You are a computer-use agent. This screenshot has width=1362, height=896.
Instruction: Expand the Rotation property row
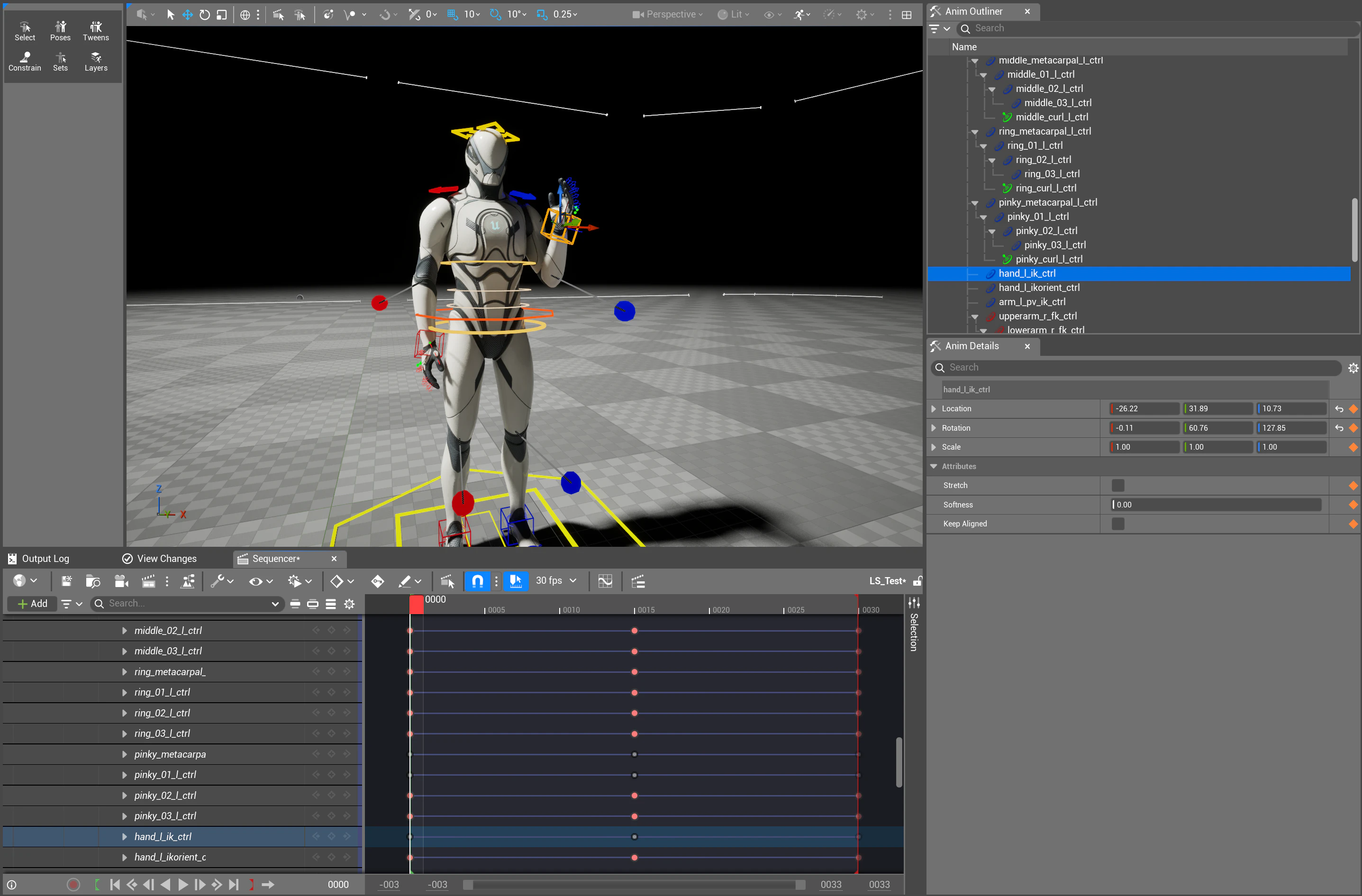coord(934,428)
